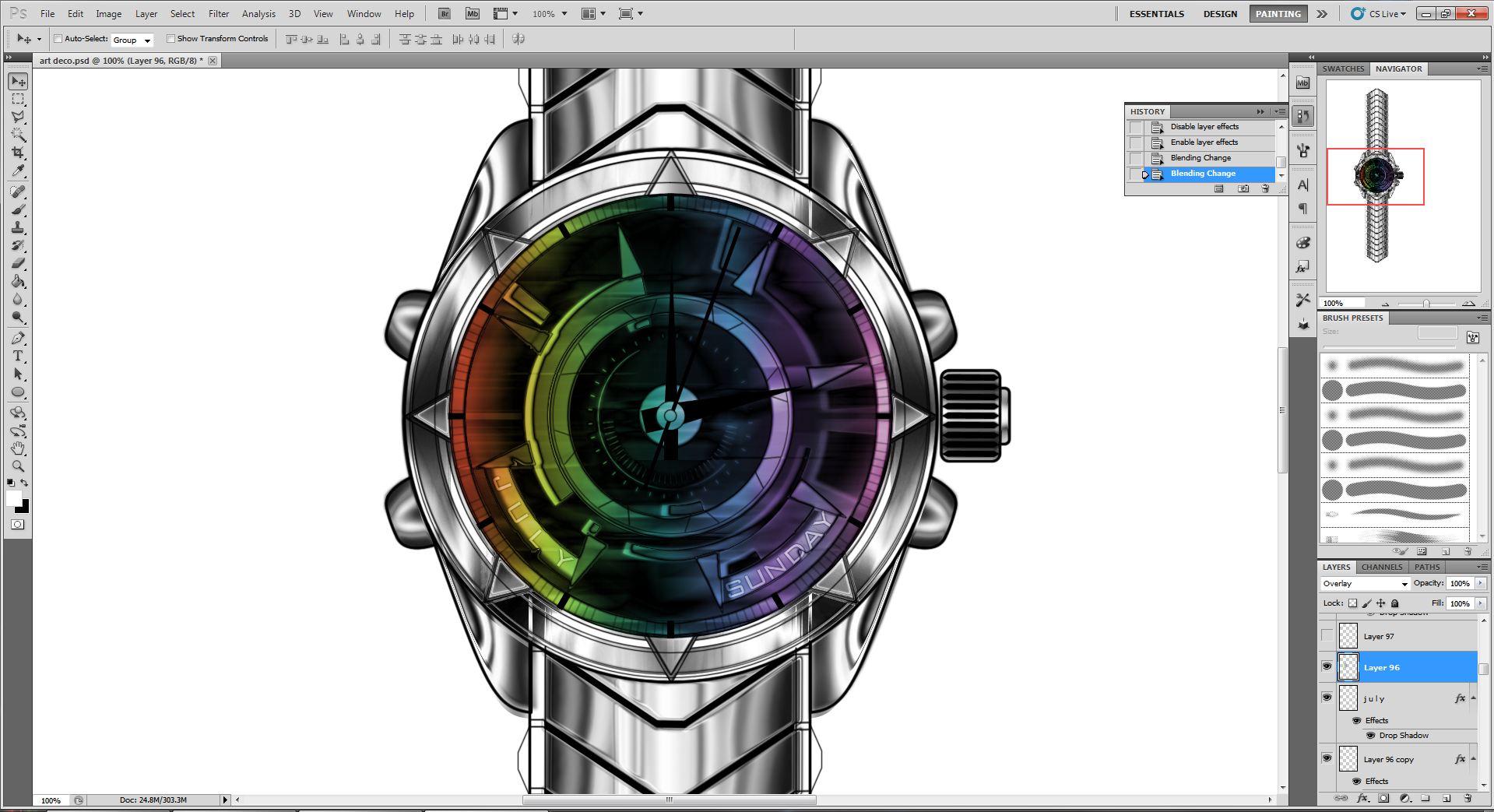The height and width of the screenshot is (812, 1494).
Task: Select the Crop tool
Action: pyautogui.click(x=18, y=153)
